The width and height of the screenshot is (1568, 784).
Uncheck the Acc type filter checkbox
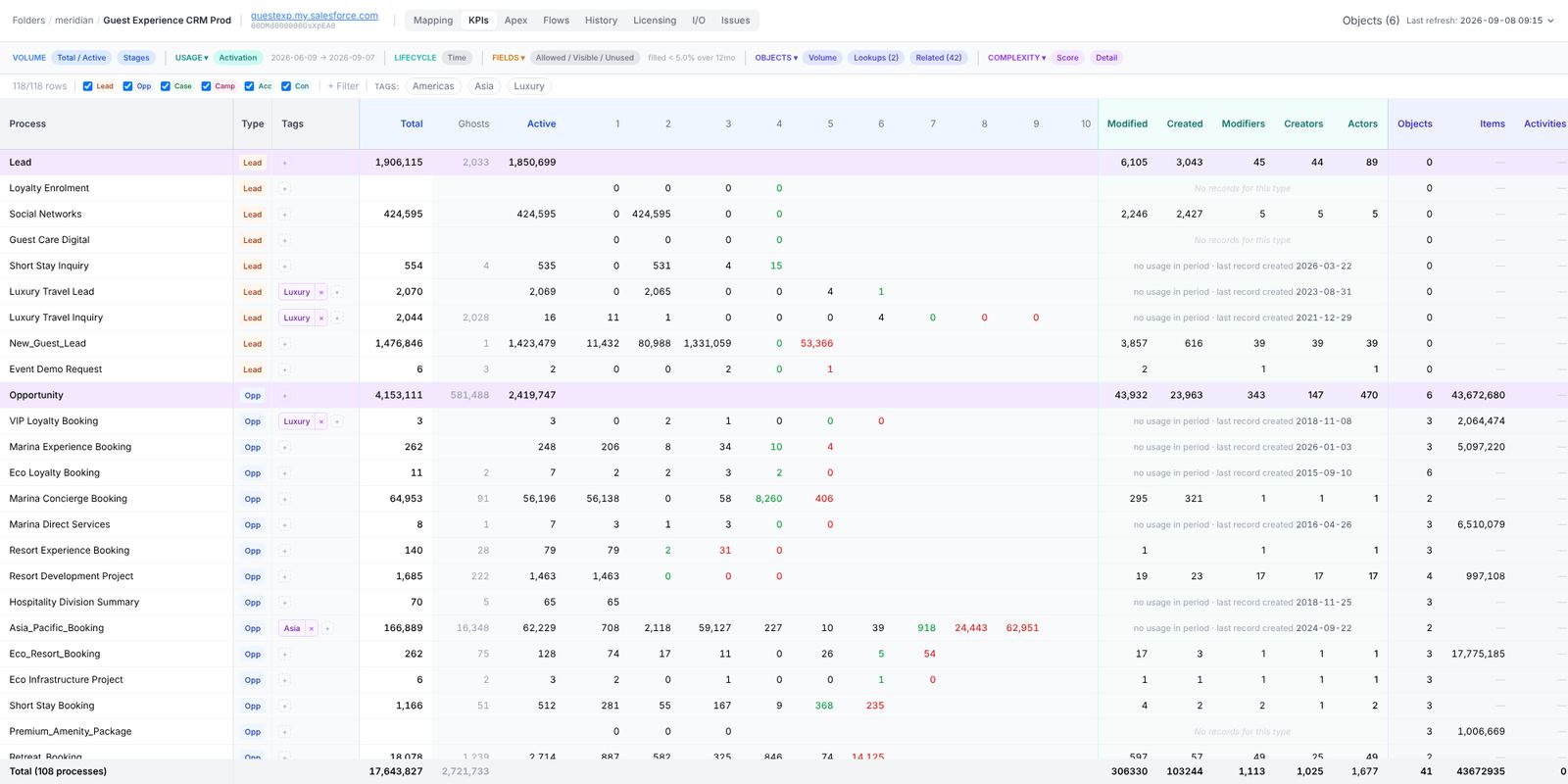click(249, 86)
